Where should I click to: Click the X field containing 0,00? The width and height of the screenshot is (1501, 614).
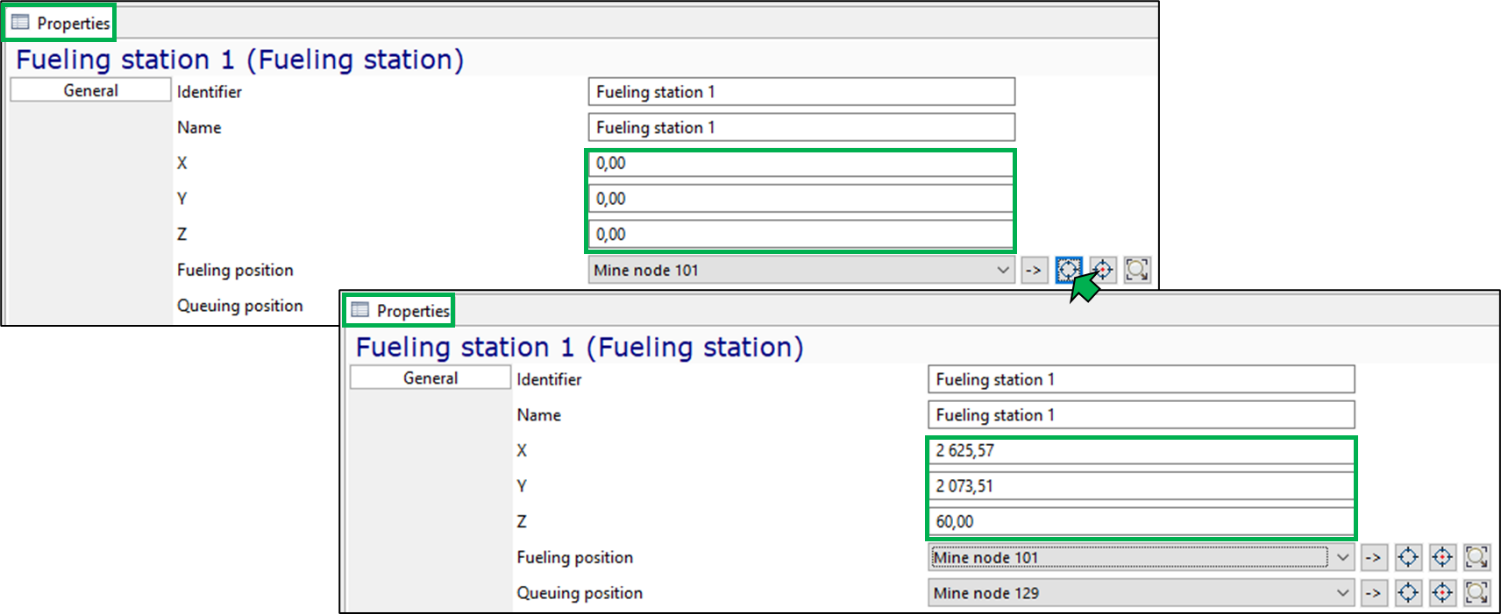point(802,164)
